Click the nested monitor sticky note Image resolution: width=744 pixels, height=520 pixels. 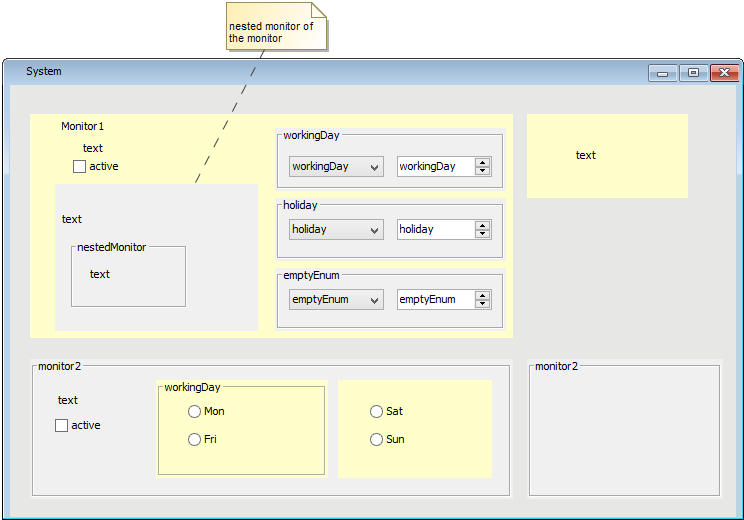point(276,30)
